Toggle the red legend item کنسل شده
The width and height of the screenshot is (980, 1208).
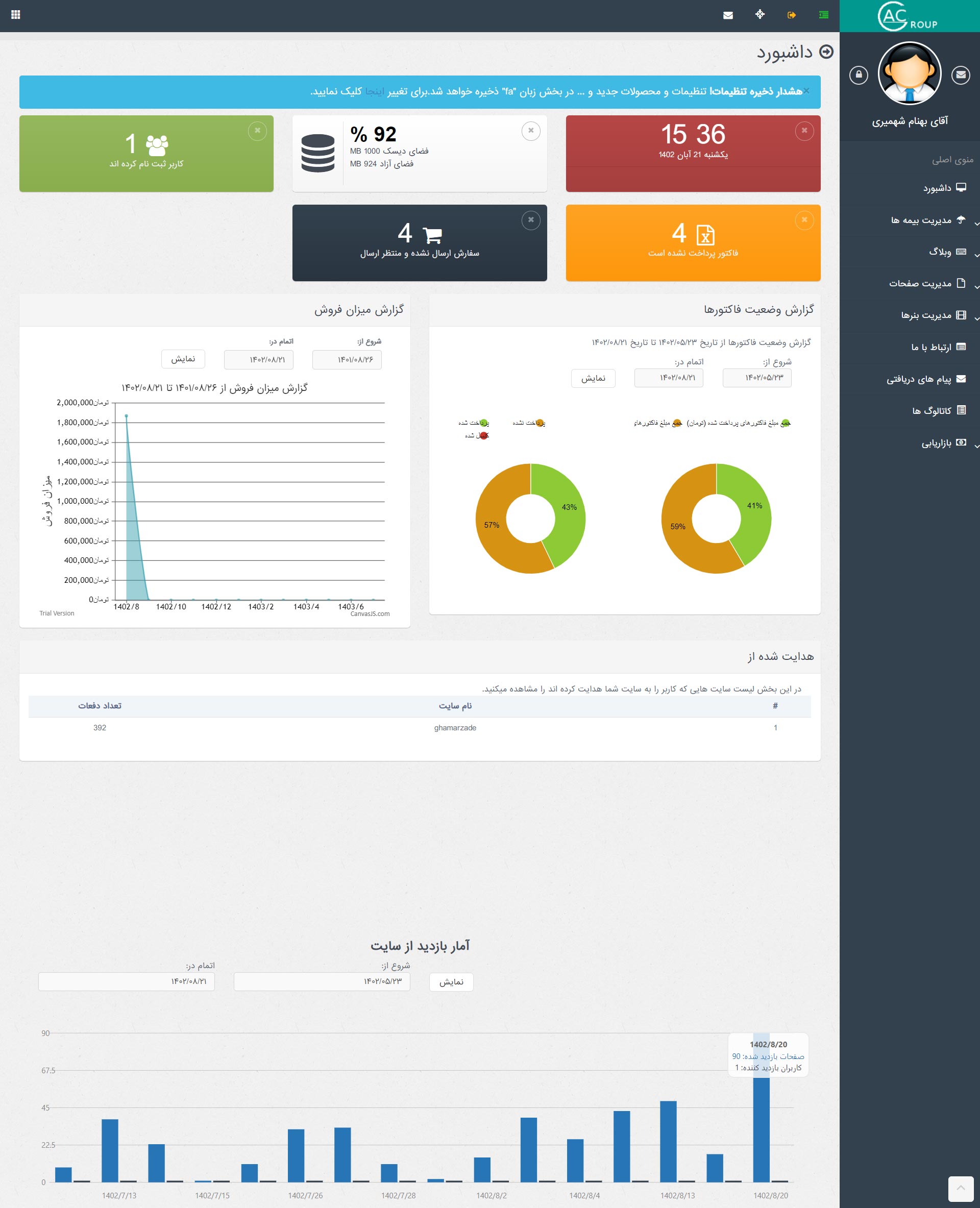click(x=477, y=436)
